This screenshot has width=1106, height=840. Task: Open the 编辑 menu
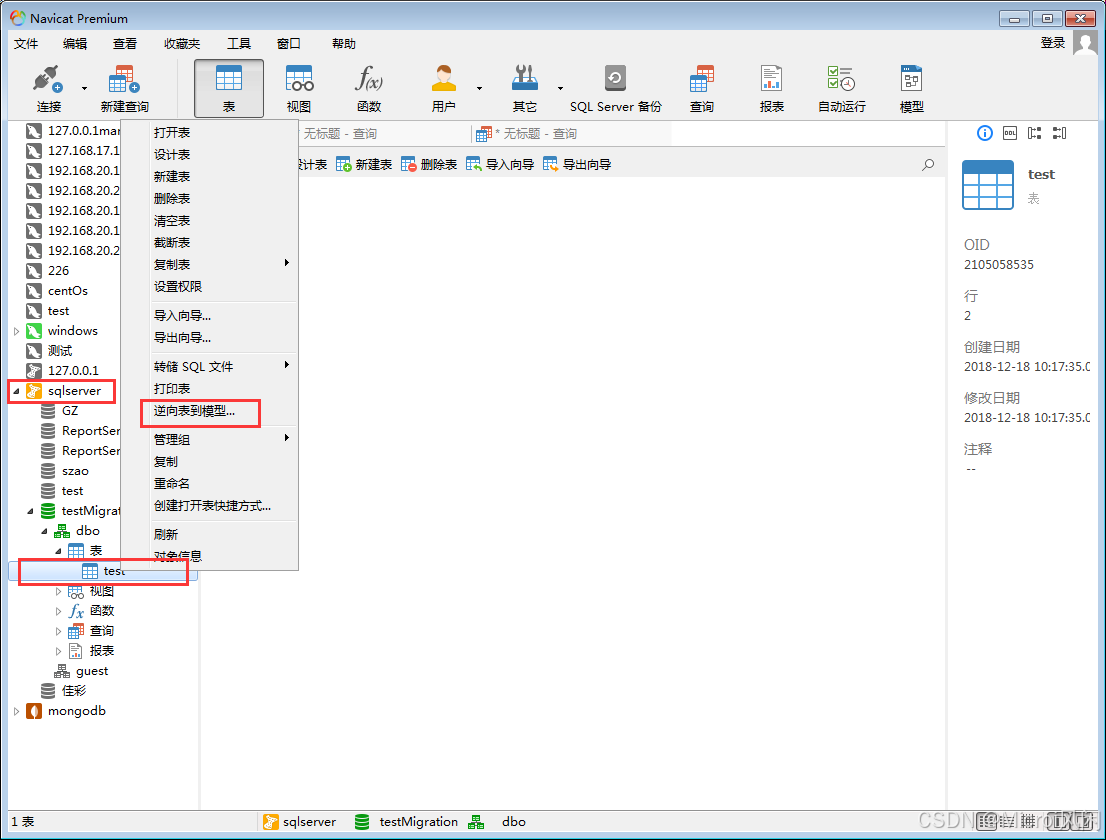75,44
